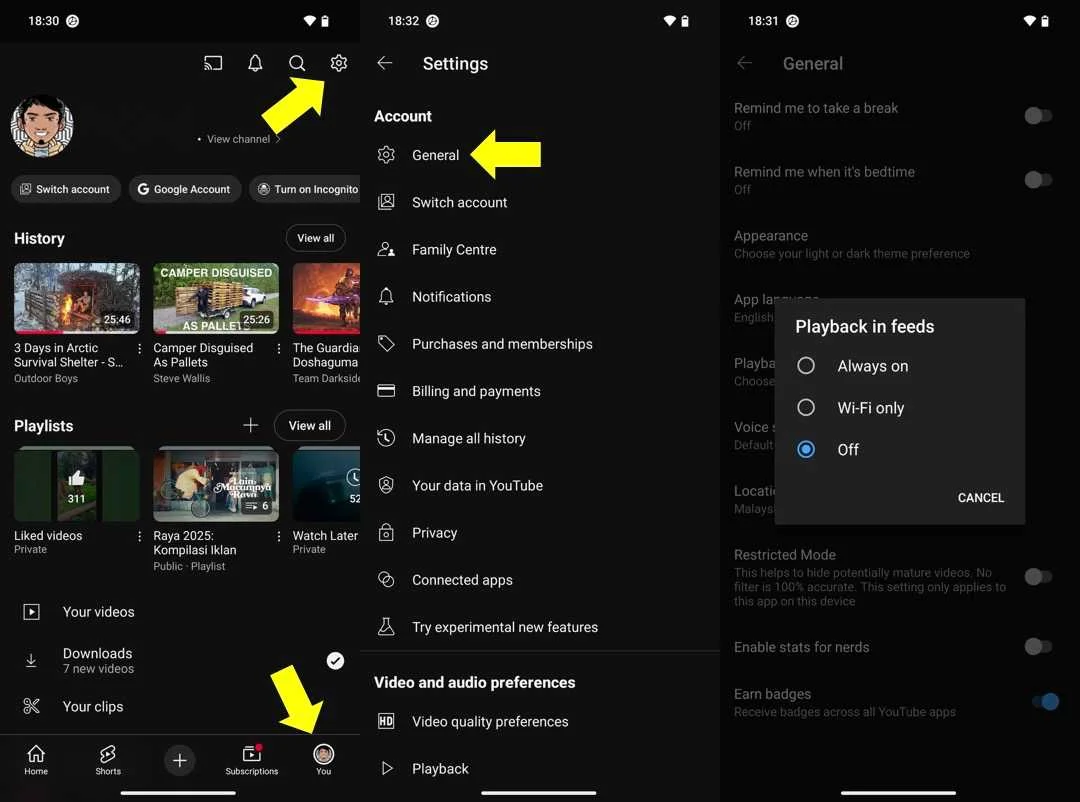Open Your data in YouTube
Viewport: 1080px width, 802px height.
tap(540, 486)
